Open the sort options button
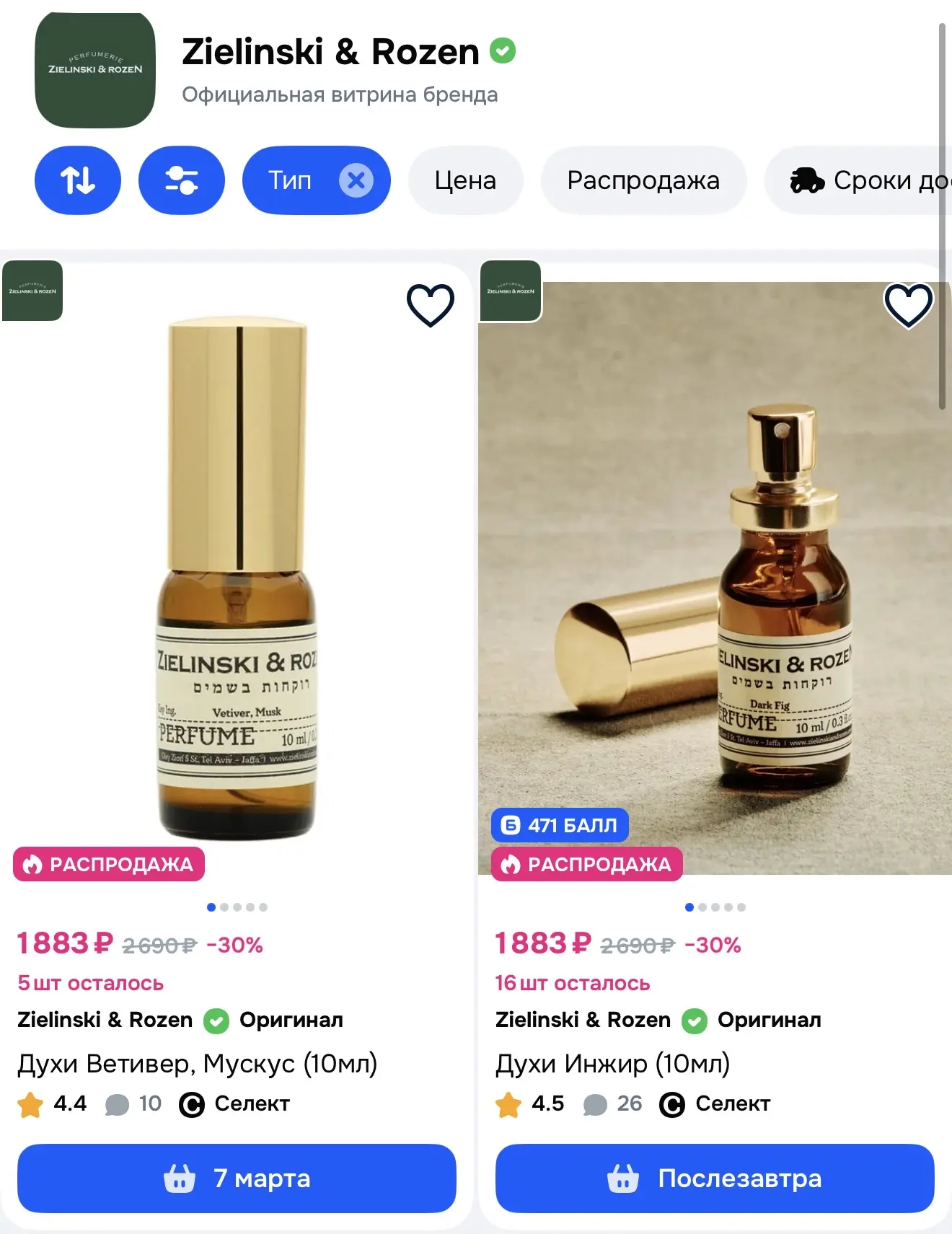Viewport: 952px width, 1234px height. coord(78,180)
